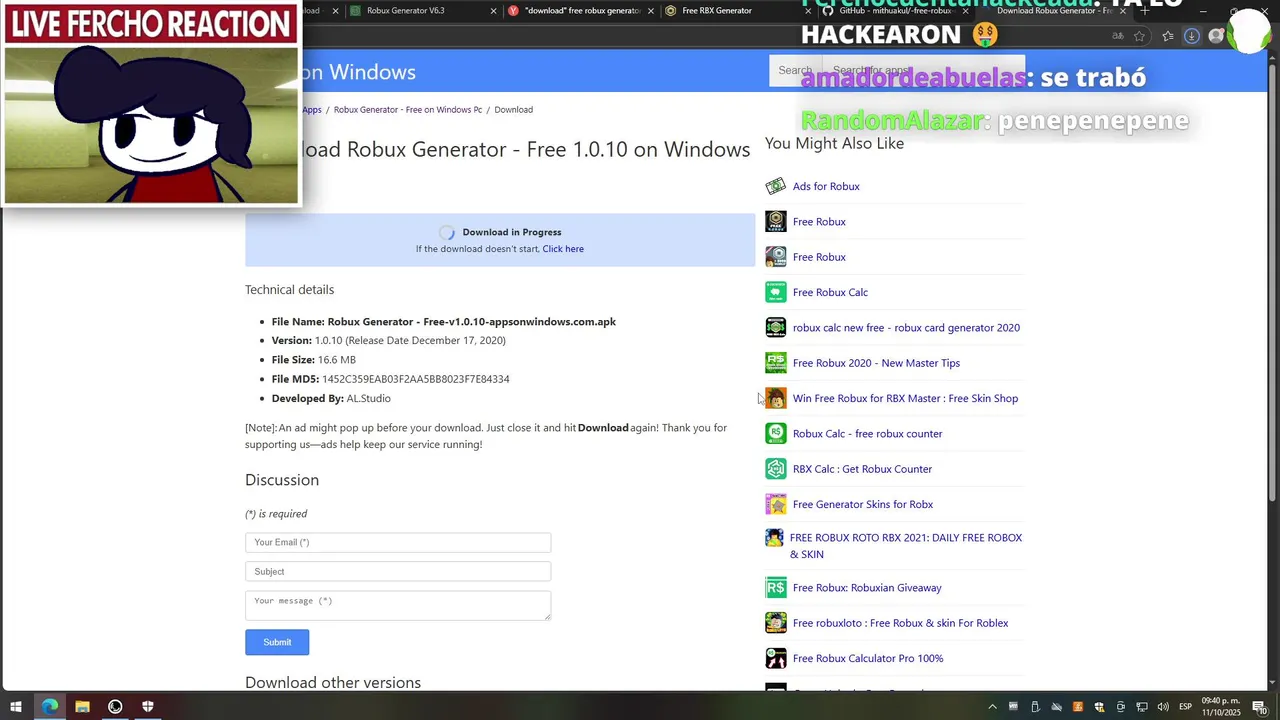The image size is (1280, 720).
Task: Click the Robux Calc counter green icon
Action: [775, 433]
